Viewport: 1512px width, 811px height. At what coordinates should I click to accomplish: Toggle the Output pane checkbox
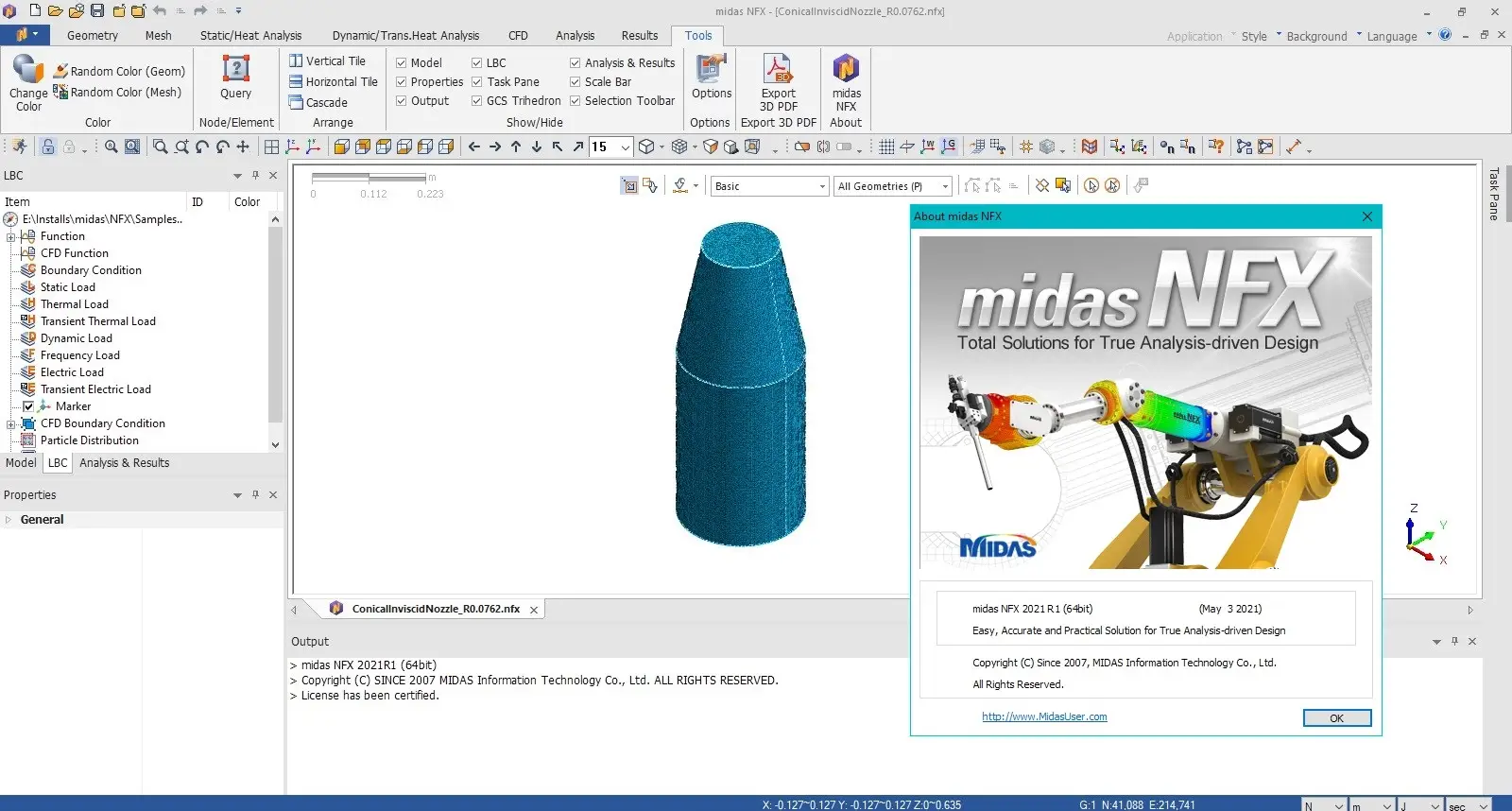click(x=401, y=100)
